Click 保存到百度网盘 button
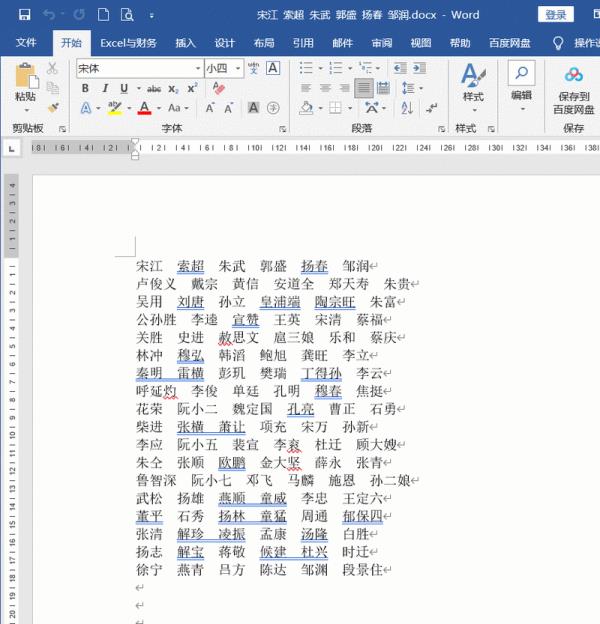The image size is (600, 624). click(573, 91)
